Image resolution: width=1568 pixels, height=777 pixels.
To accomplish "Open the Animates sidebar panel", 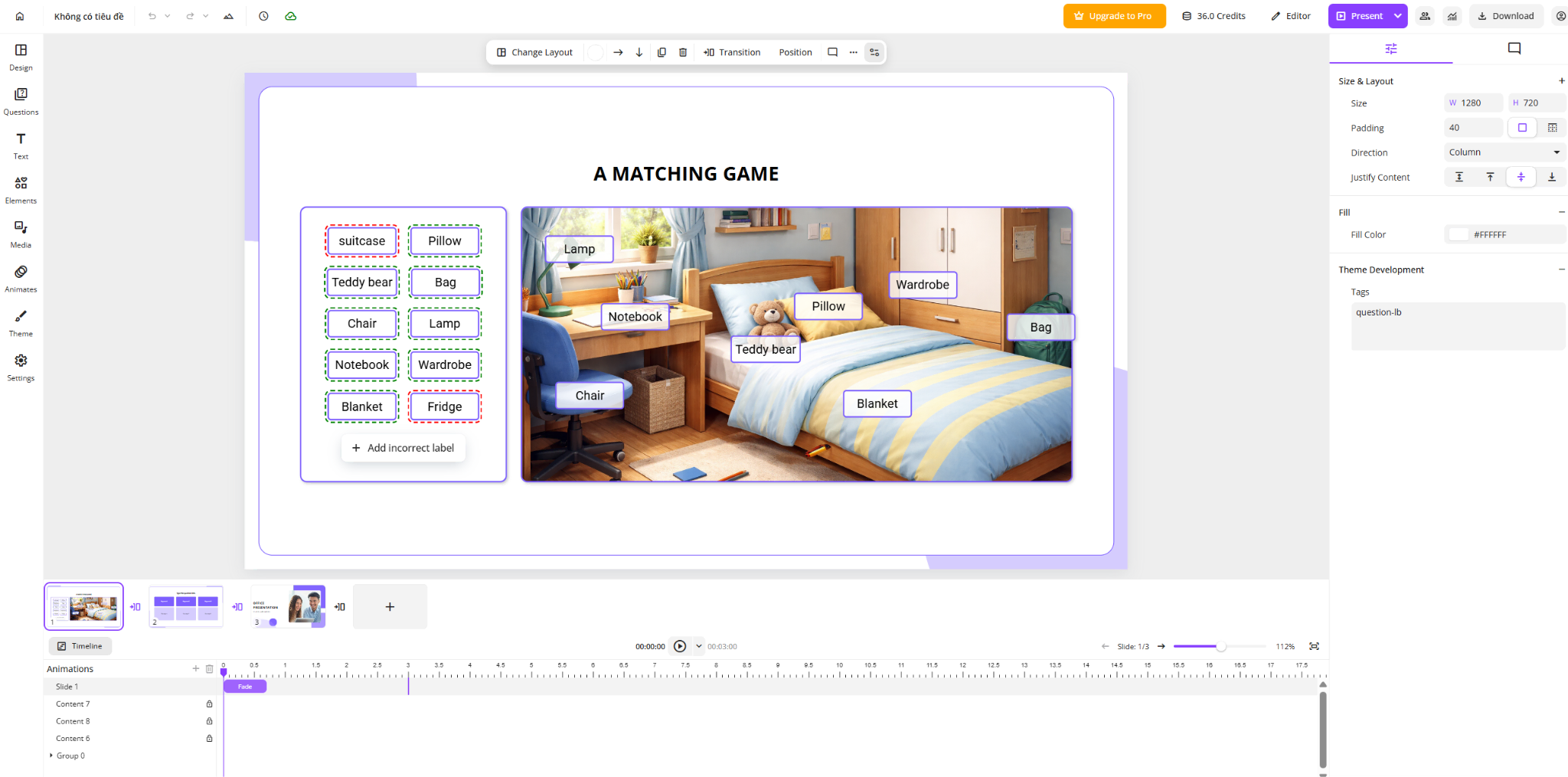I will coord(21,278).
